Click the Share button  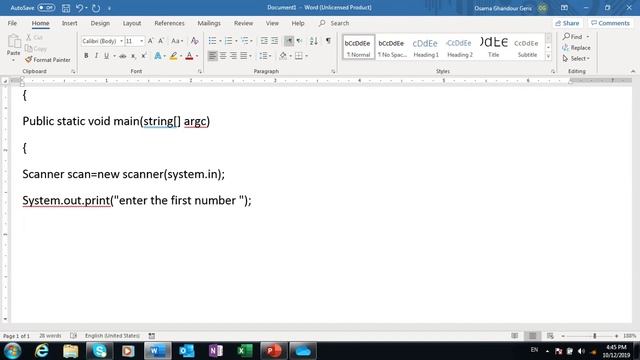[567, 23]
